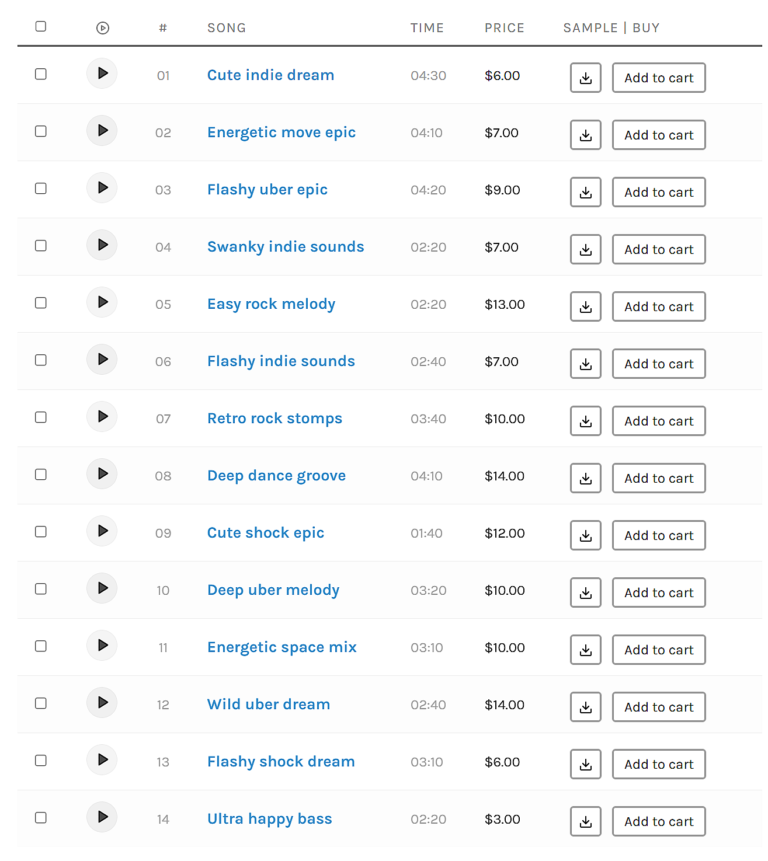The width and height of the screenshot is (768, 861).
Task: Open the Ultra happy bass song link
Action: 269,819
